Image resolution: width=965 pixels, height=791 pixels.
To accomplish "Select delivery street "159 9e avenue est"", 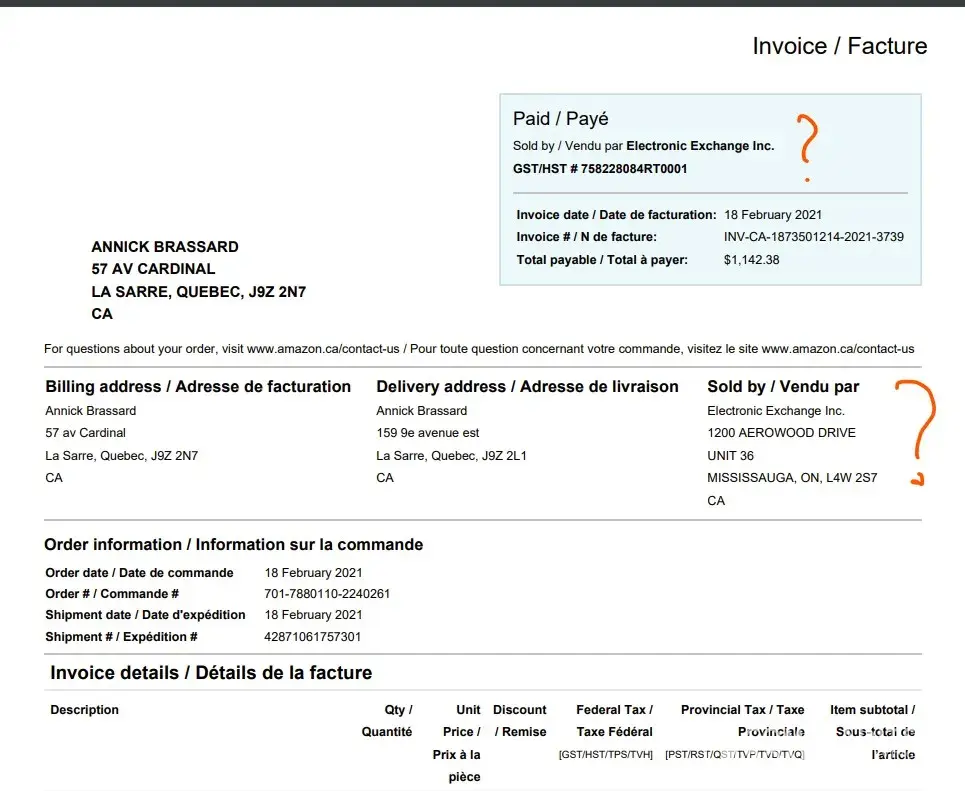I will coord(427,433).
